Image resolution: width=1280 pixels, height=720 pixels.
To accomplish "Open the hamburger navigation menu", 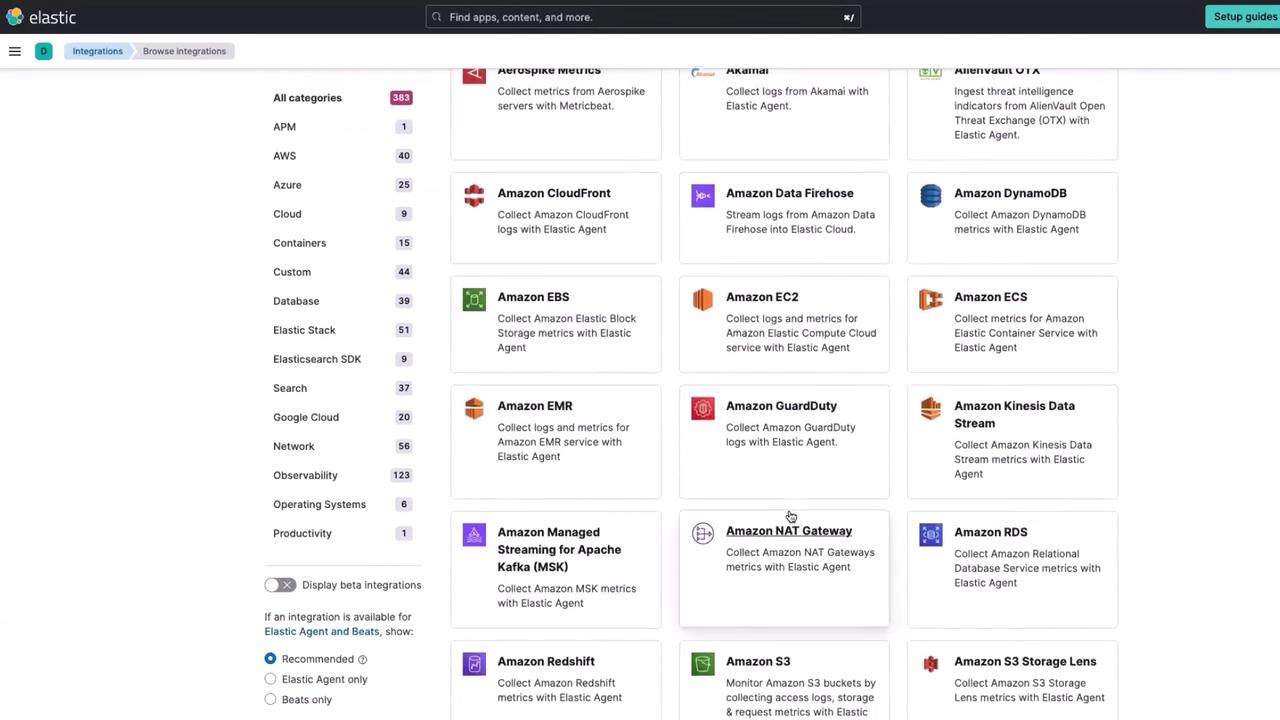I will coord(15,51).
